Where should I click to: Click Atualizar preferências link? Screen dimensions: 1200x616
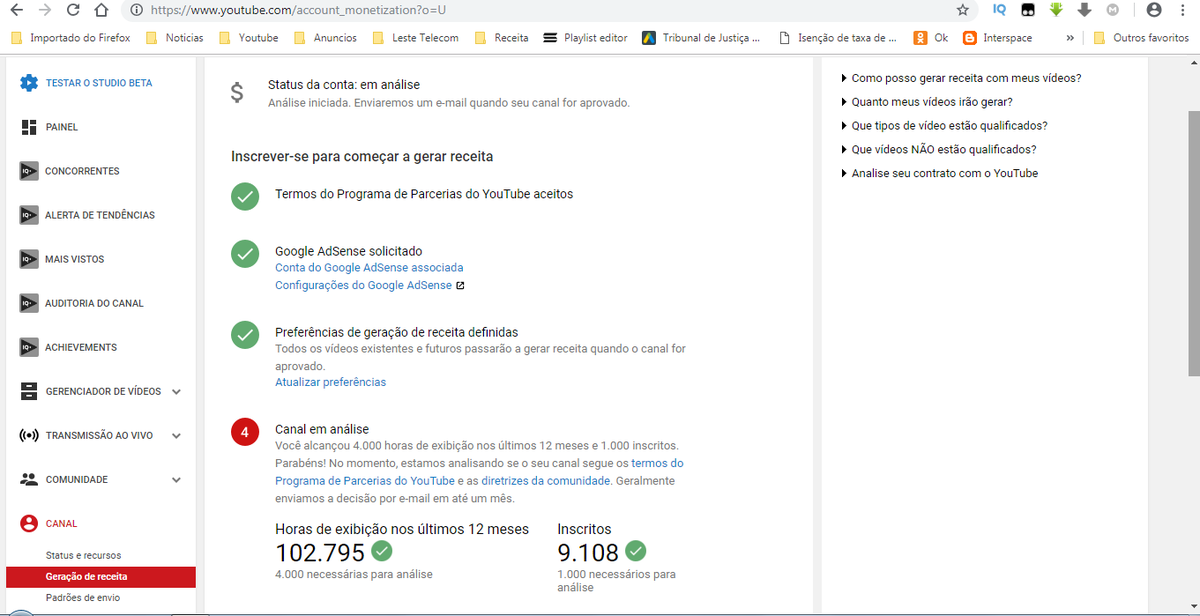pyautogui.click(x=330, y=382)
